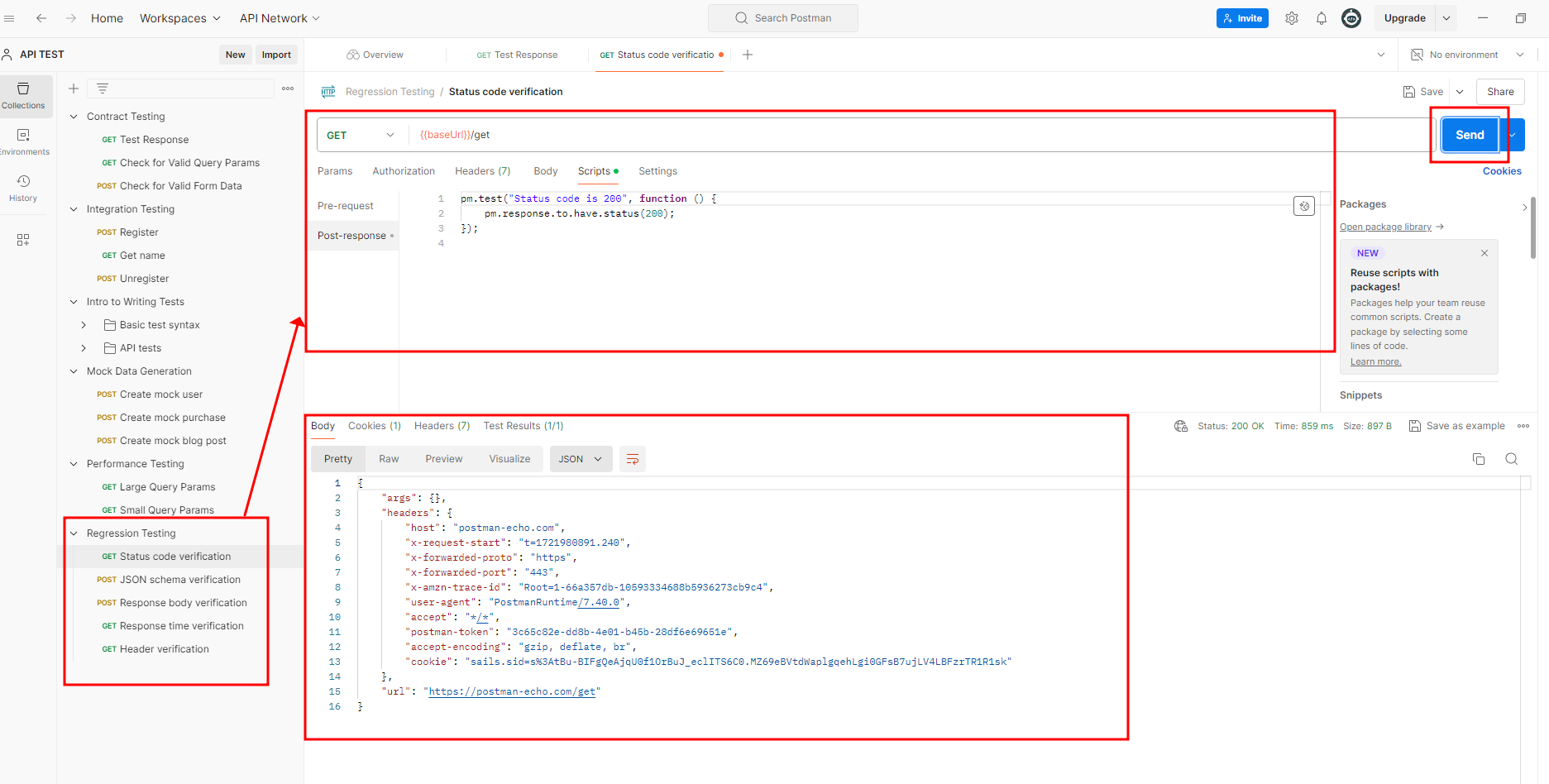The width and height of the screenshot is (1549, 784).
Task: Click the Send button
Action: click(x=1470, y=135)
